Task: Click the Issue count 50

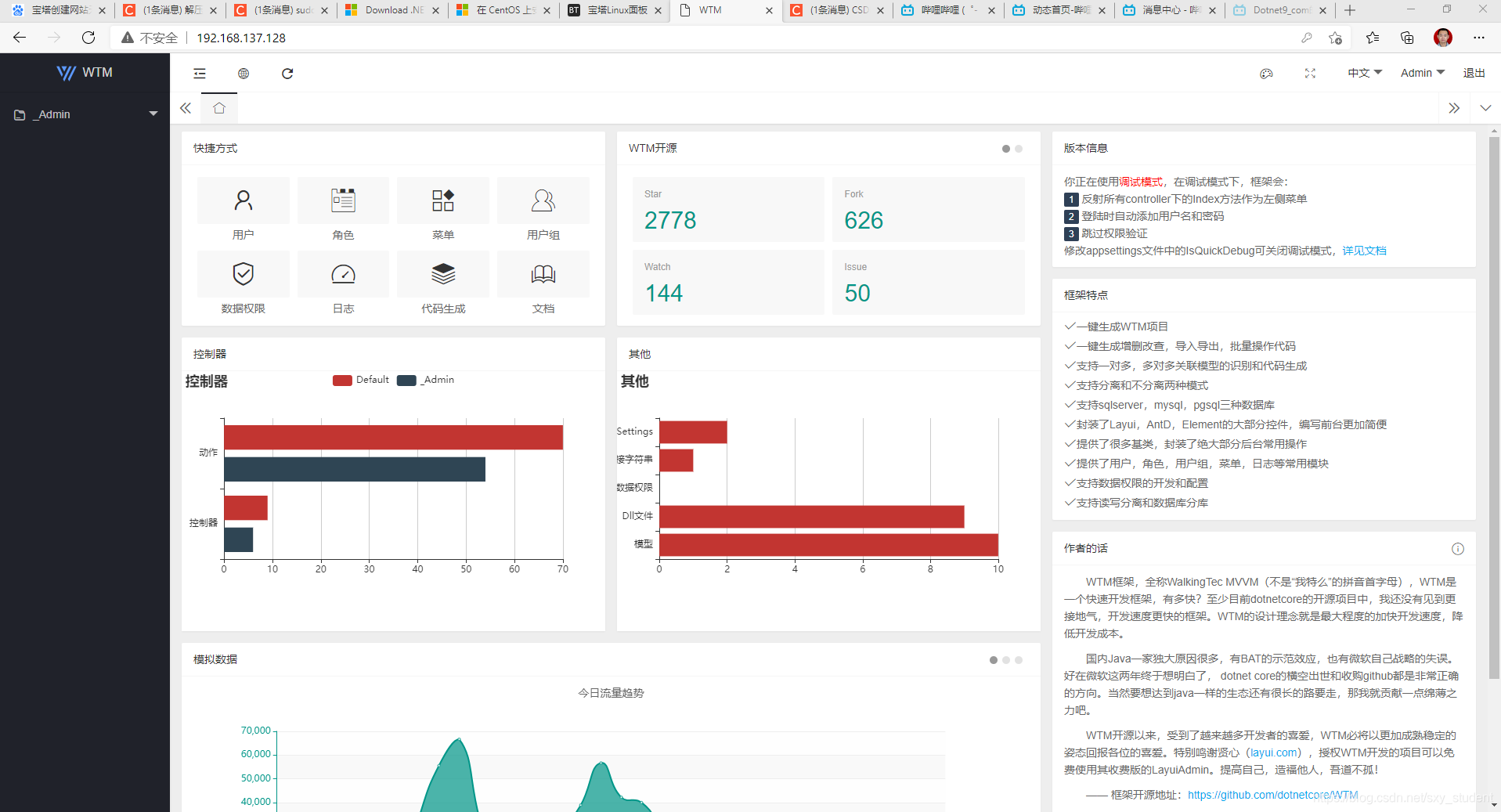Action: 857,293
